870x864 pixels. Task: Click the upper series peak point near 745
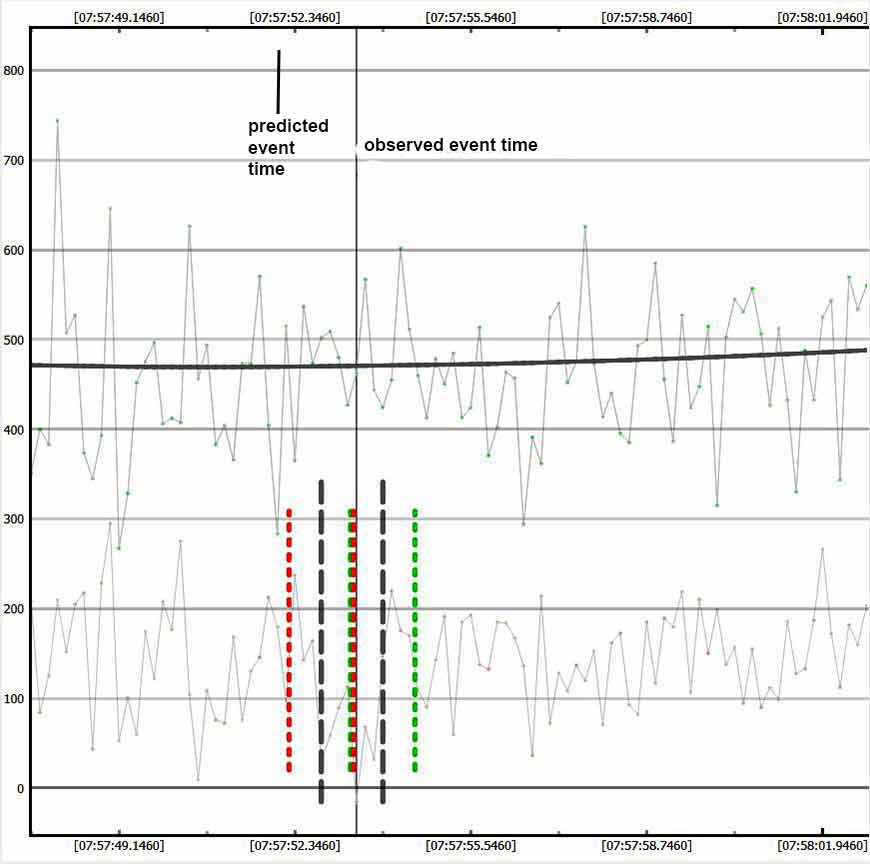(57, 120)
